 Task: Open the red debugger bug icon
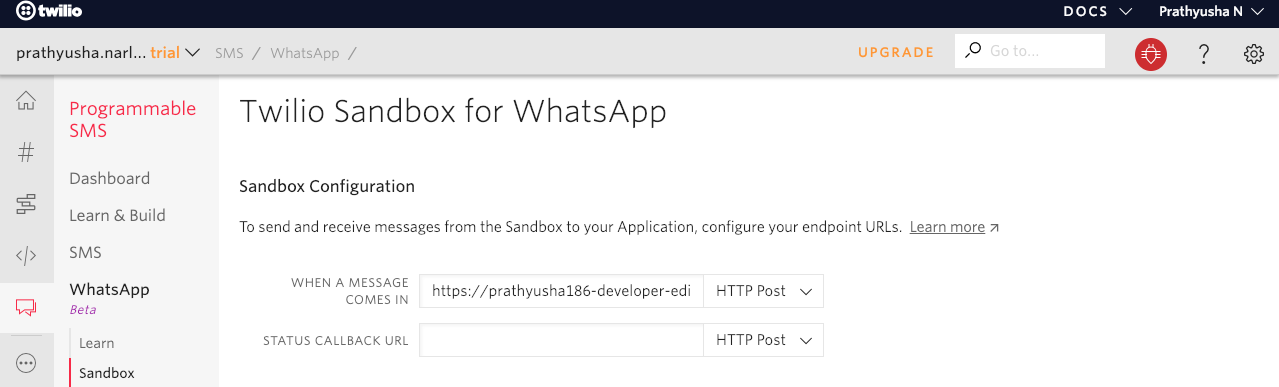[1151, 54]
